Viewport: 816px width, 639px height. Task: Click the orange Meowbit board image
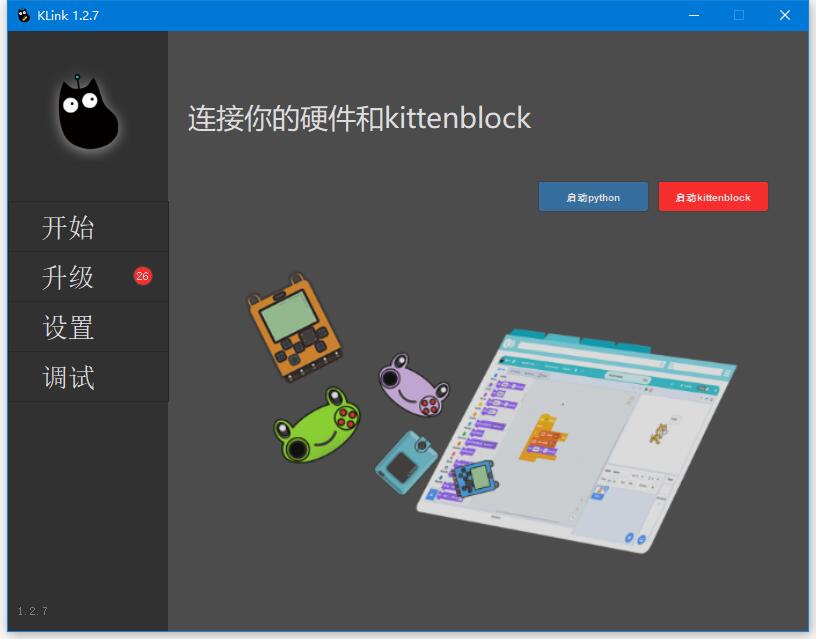point(294,327)
